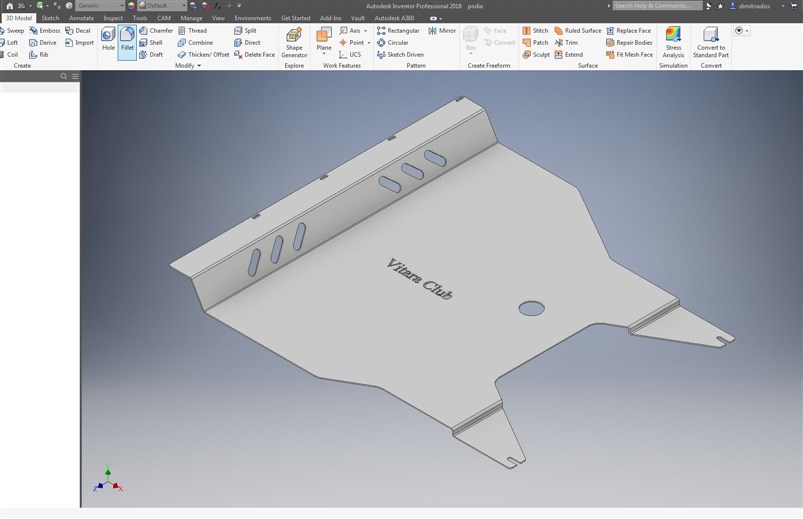Switch to the Manage tab
Image resolution: width=803 pixels, height=519 pixels.
tap(192, 18)
